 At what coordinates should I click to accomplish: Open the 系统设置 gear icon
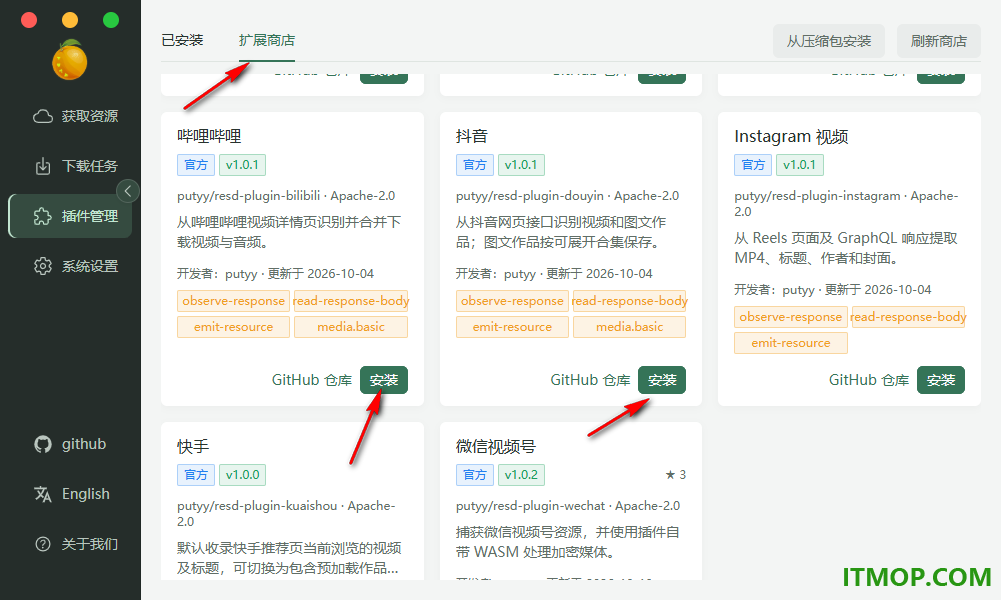[43, 266]
